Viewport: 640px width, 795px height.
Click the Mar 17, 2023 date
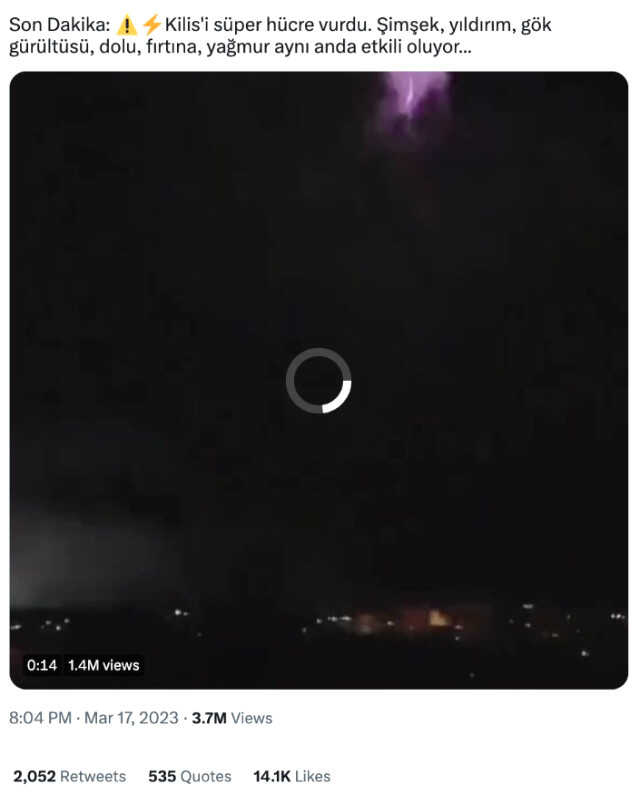click(x=131, y=718)
